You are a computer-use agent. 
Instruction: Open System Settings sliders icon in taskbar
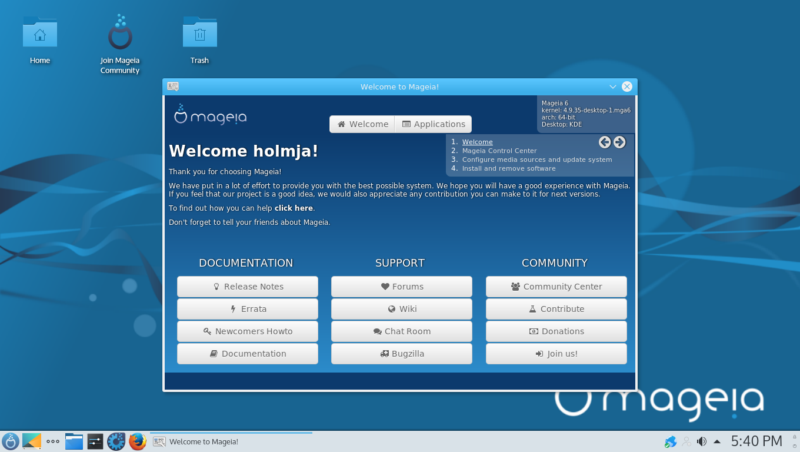[95, 441]
